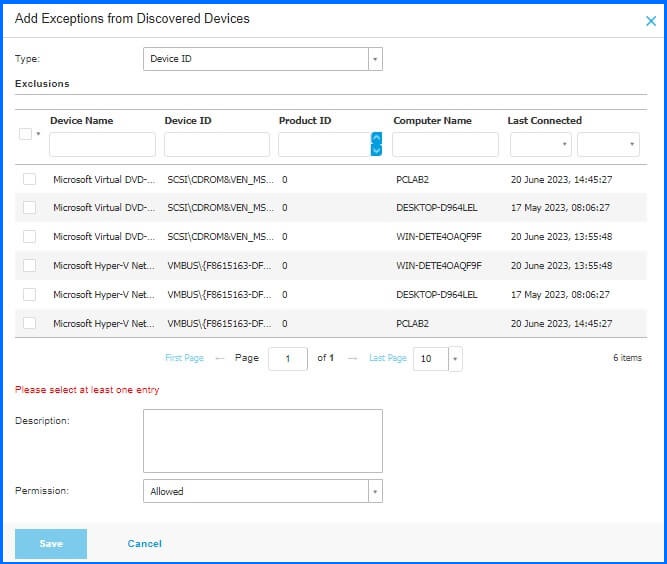Check the Hyper-V Net row for DESKTOP-D964LEL
The height and width of the screenshot is (564, 667).
29,294
